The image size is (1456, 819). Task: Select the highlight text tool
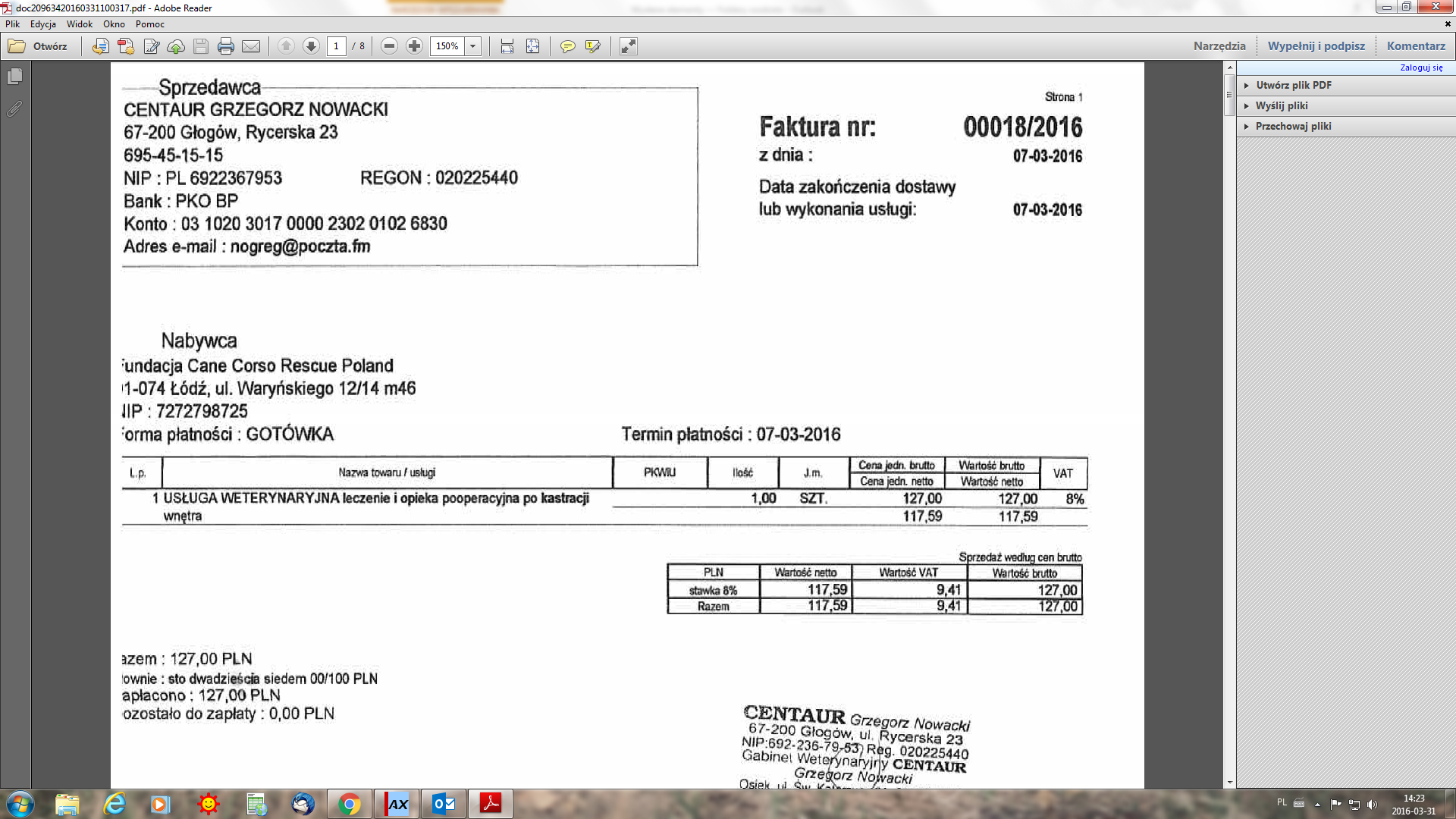[x=593, y=46]
